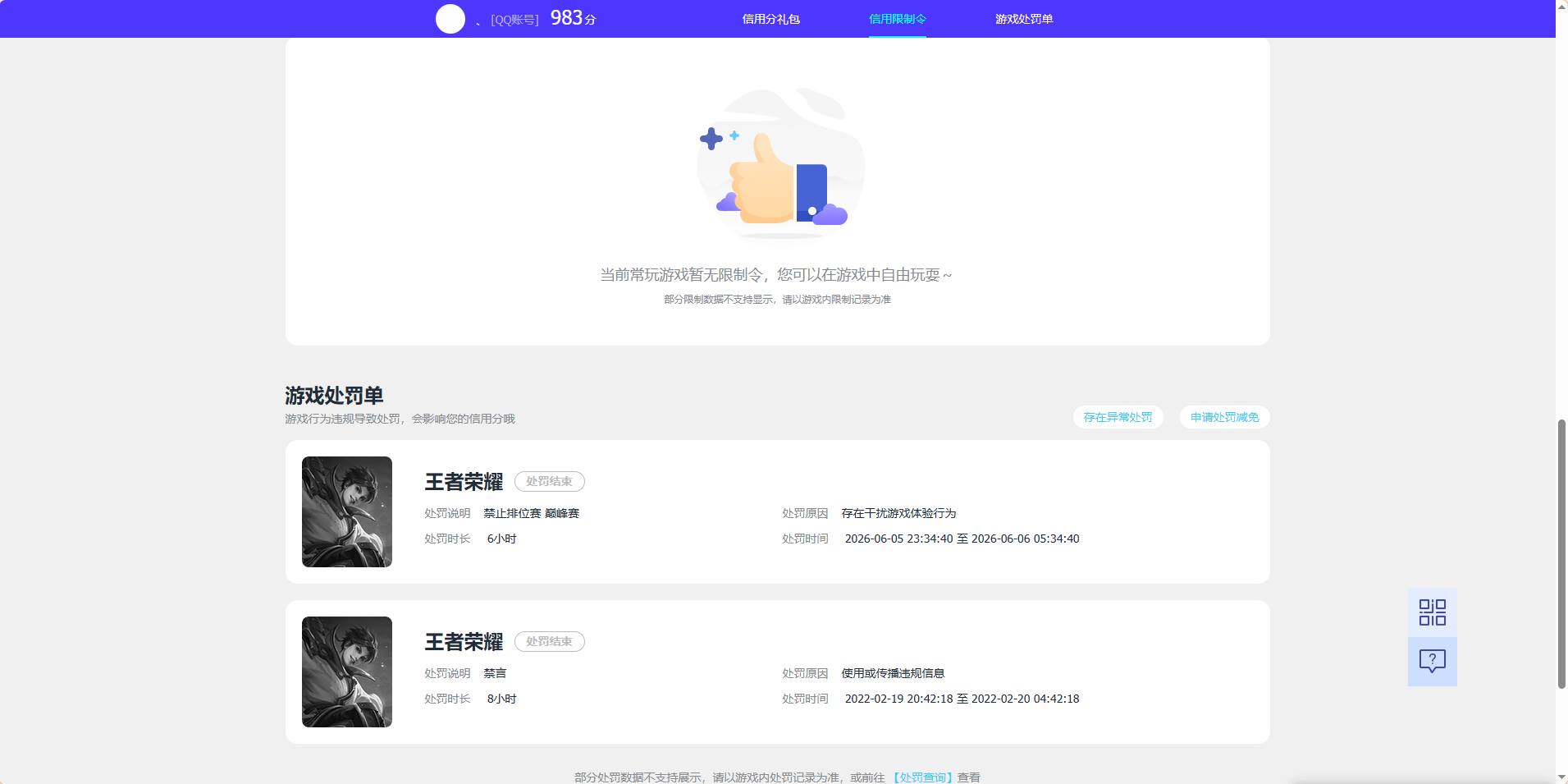Click the page vertical scrollbar thumb
This screenshot has width=1568, height=784.
pyautogui.click(x=1561, y=554)
